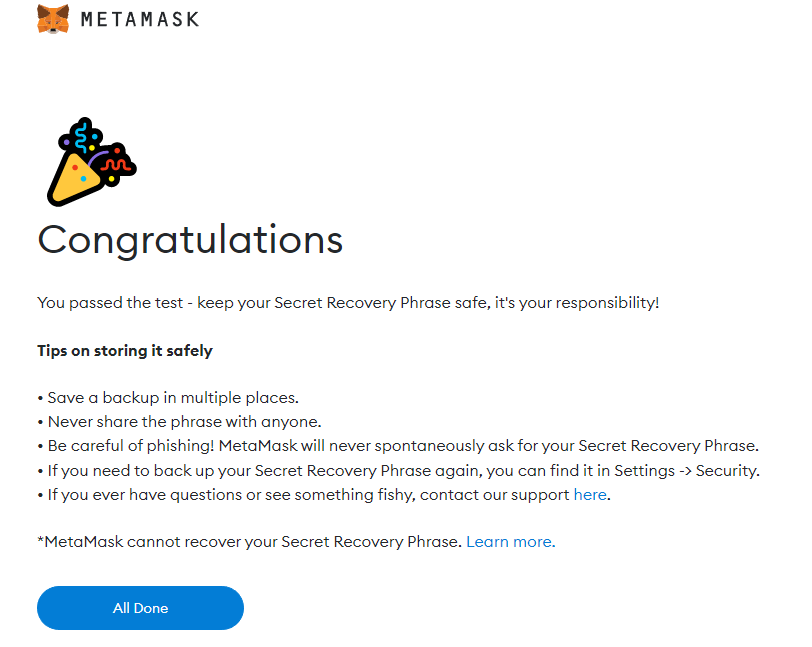Finish onboarding with the All Done button
This screenshot has height=647, width=812.
(140, 608)
